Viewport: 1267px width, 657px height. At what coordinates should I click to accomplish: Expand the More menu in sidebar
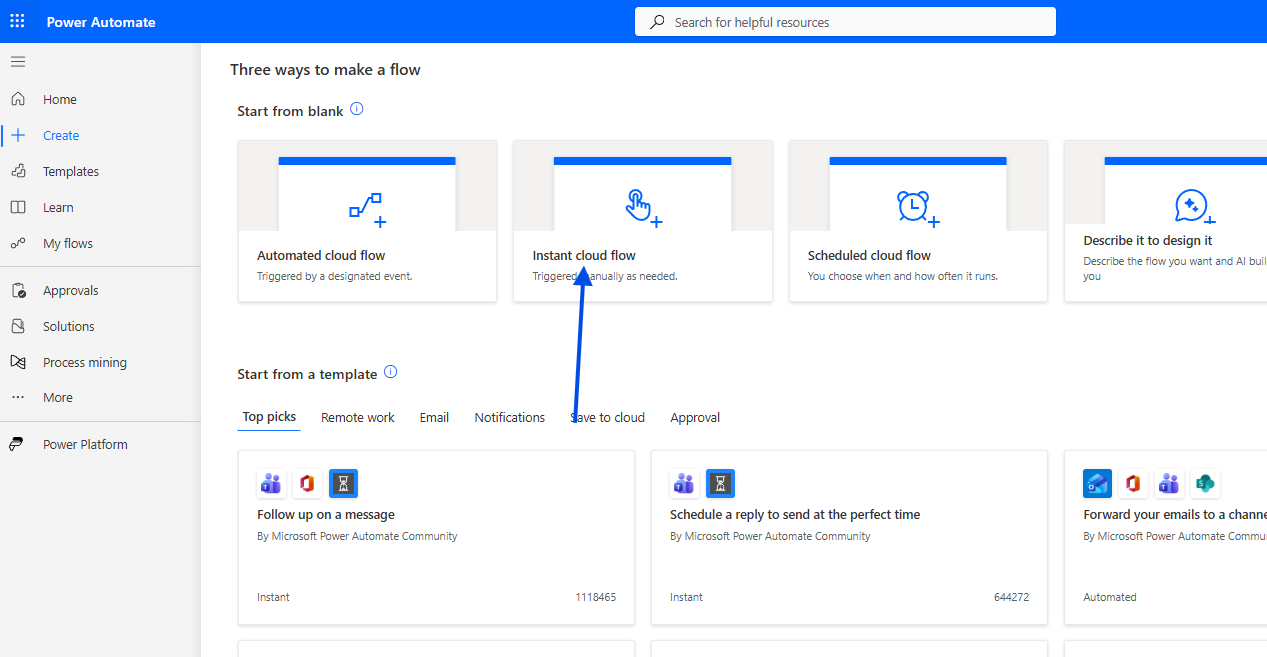[57, 397]
